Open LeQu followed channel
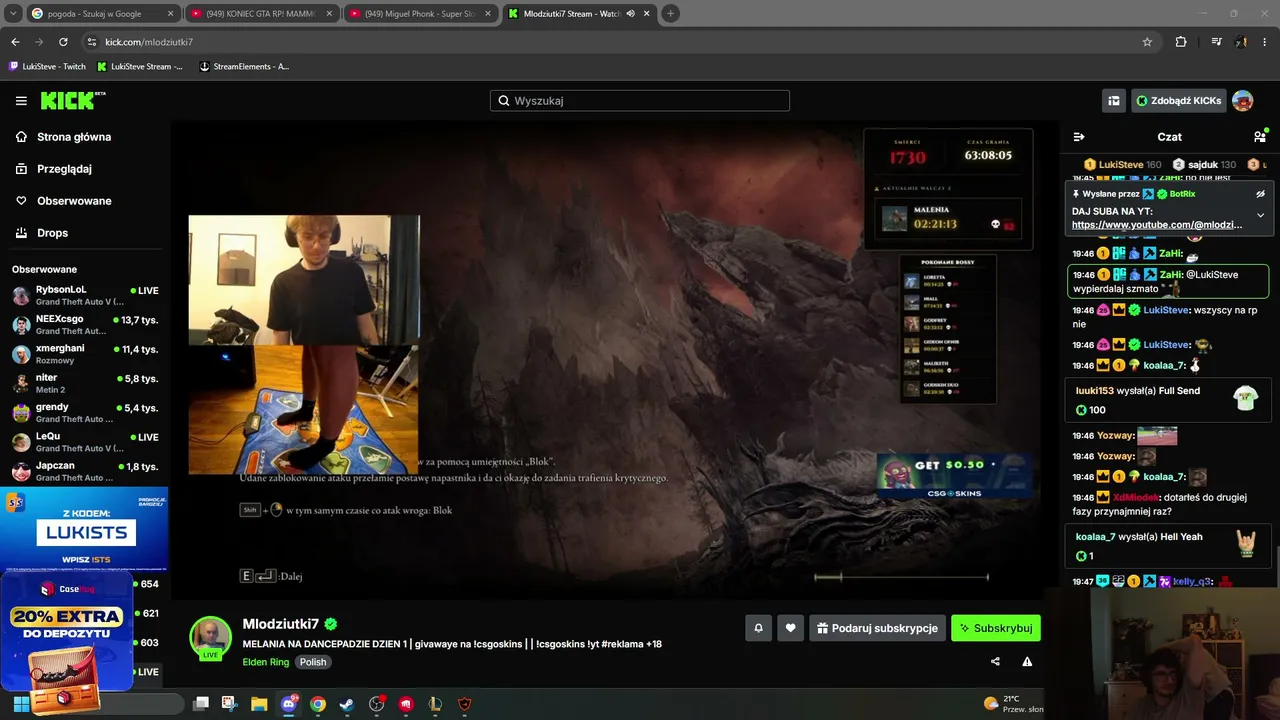 pyautogui.click(x=85, y=442)
